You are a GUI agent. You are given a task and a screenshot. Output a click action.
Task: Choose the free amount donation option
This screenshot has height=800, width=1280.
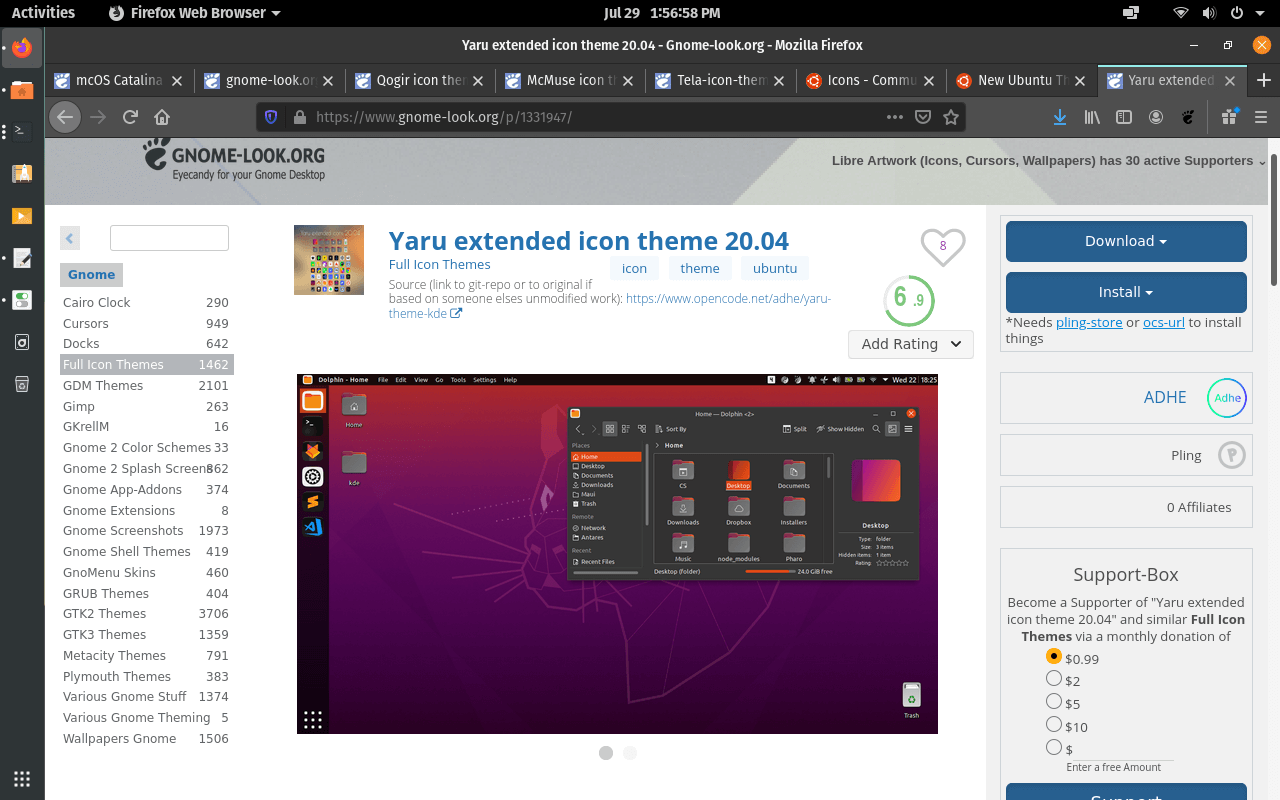[1054, 746]
